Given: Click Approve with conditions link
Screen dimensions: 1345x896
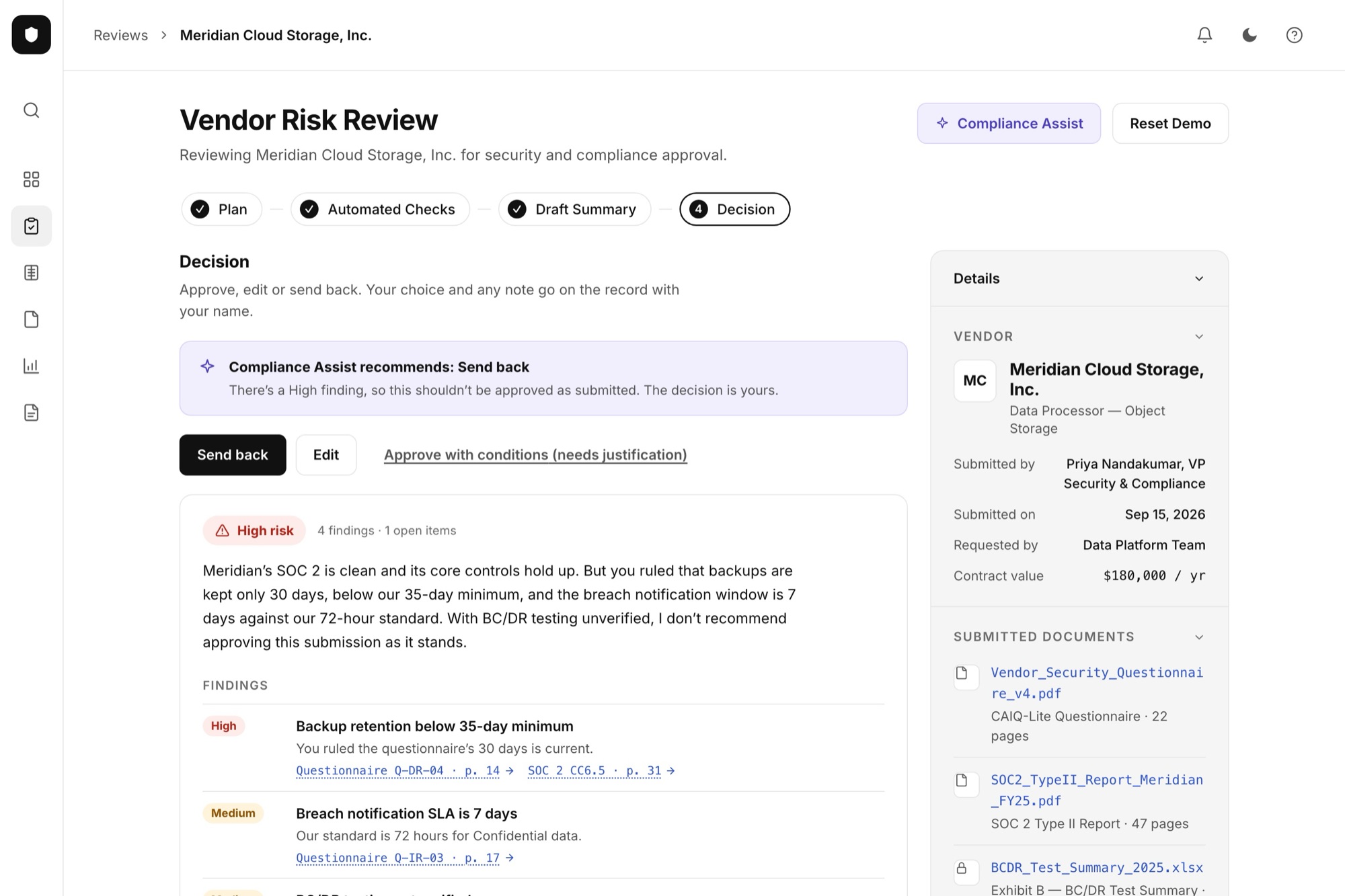Looking at the screenshot, I should [x=535, y=454].
